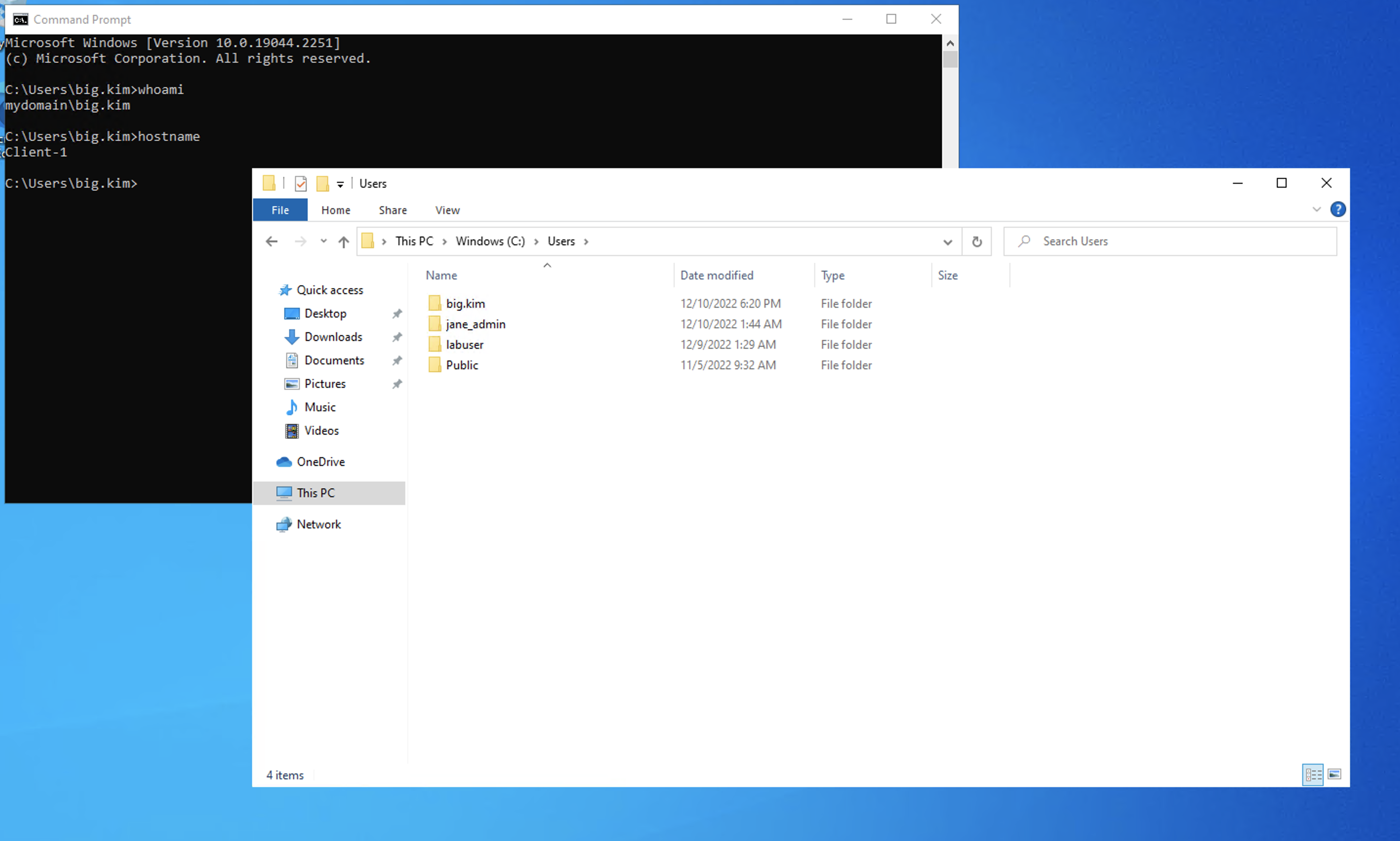Click the big.kim folder icon

[x=434, y=303]
